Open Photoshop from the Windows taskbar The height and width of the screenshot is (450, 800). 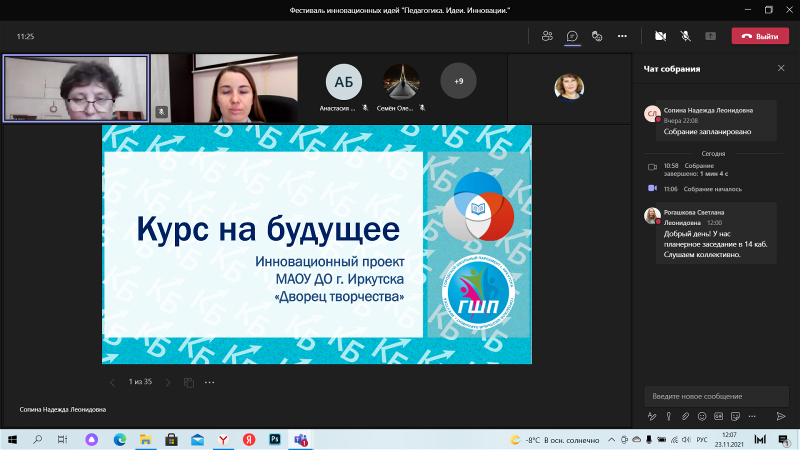click(274, 439)
